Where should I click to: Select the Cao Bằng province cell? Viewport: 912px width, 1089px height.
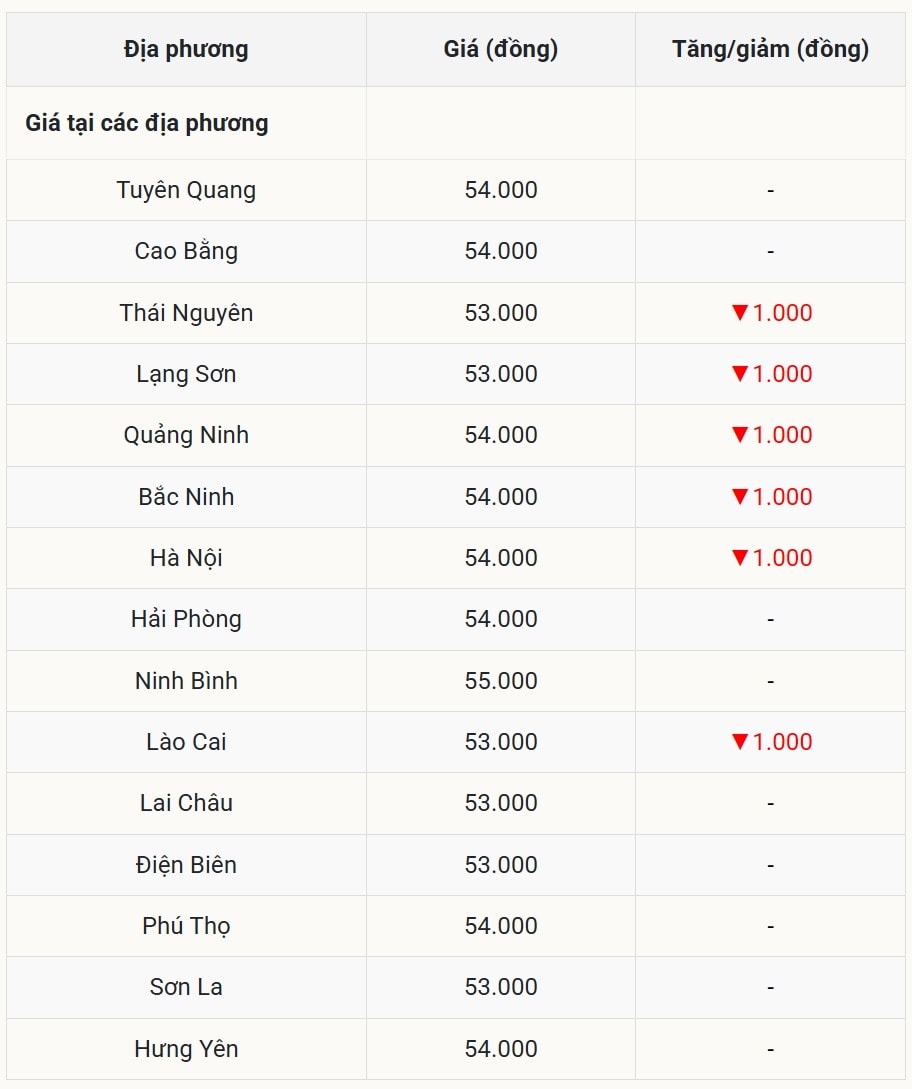coord(186,251)
